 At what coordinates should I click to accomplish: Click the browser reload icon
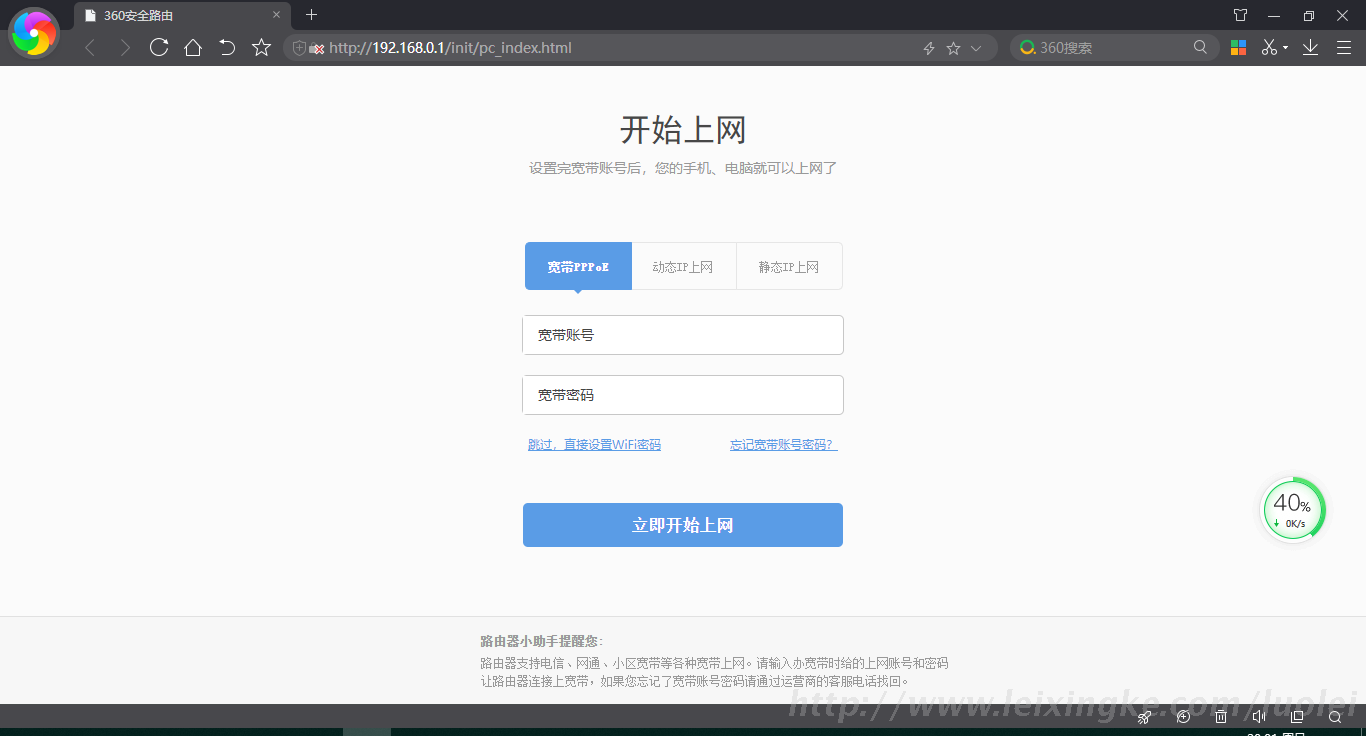159,47
